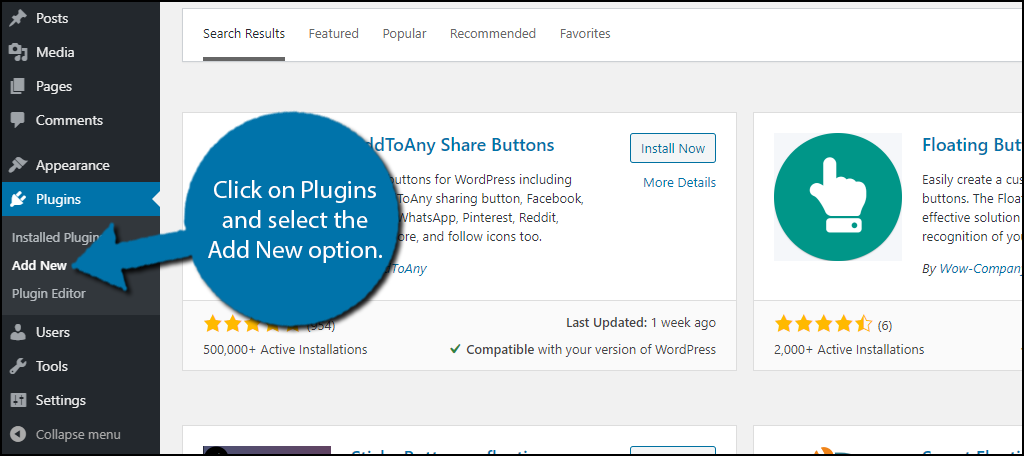Click the Settings sliders icon
This screenshot has height=456, width=1024.
(18, 400)
